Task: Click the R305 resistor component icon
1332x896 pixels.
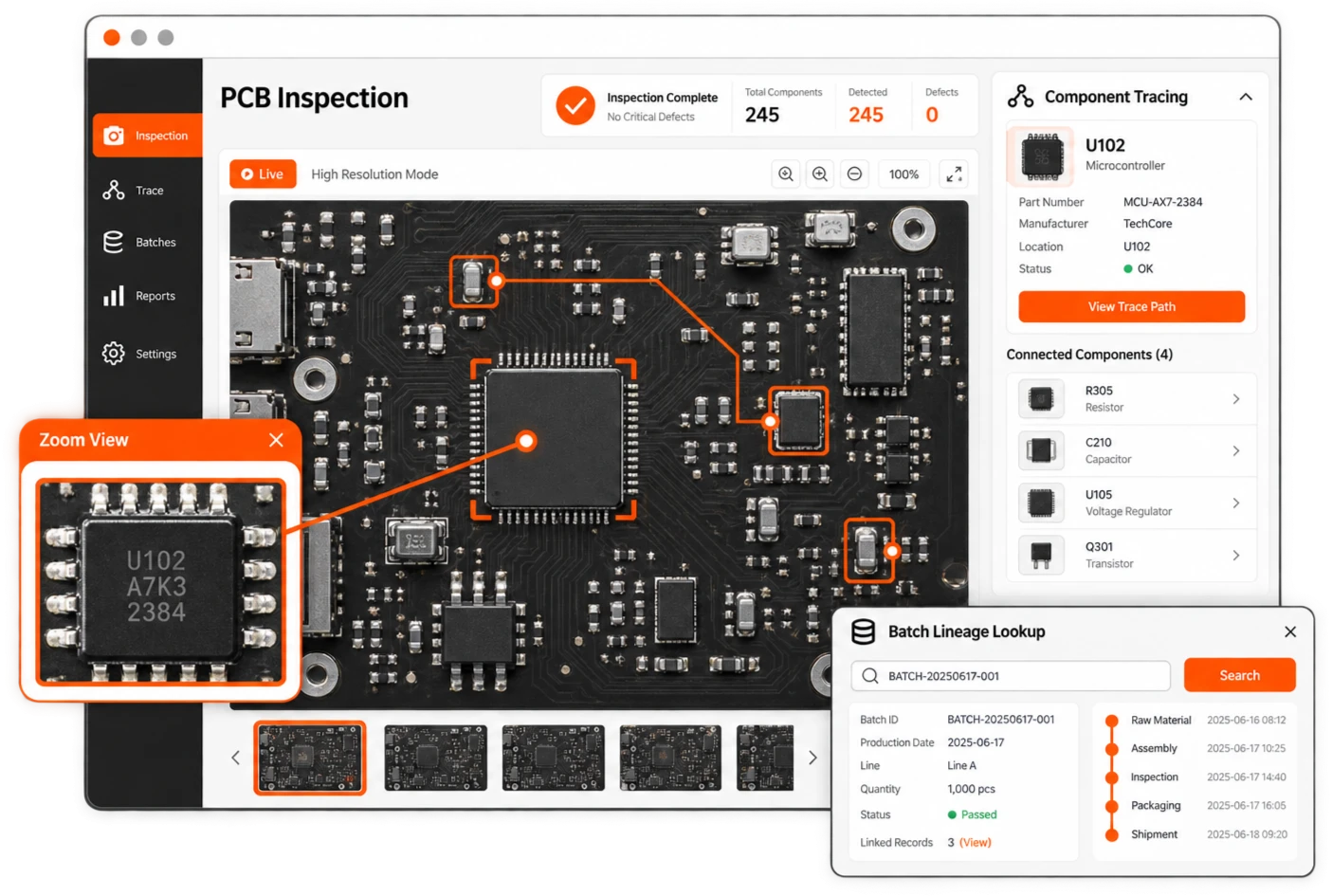Action: (x=1041, y=399)
